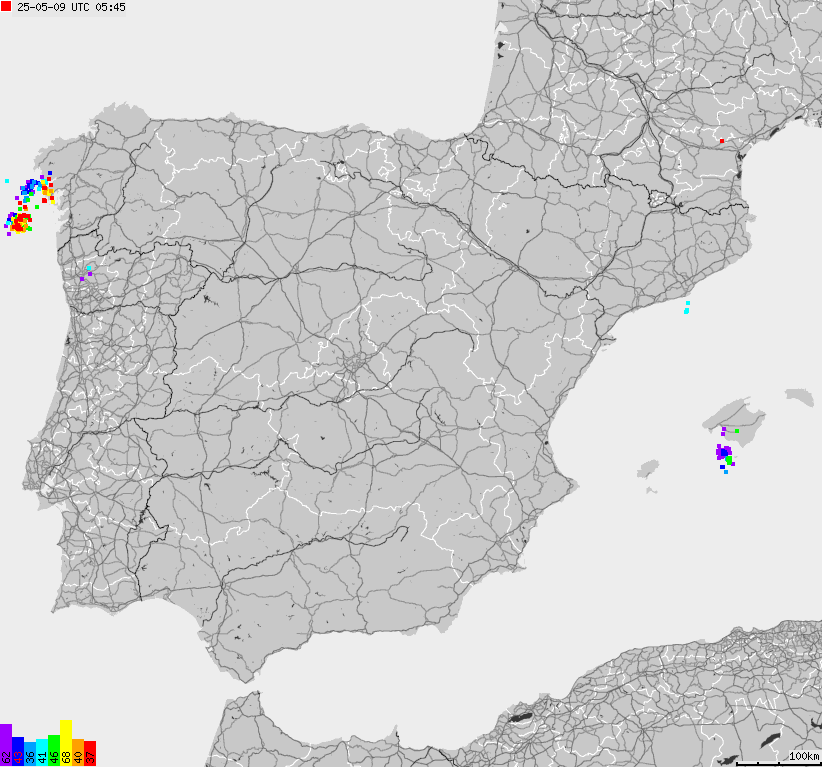The height and width of the screenshot is (767, 822).
Task: Click the lone red strike marker in southern France
Action: pyautogui.click(x=722, y=141)
